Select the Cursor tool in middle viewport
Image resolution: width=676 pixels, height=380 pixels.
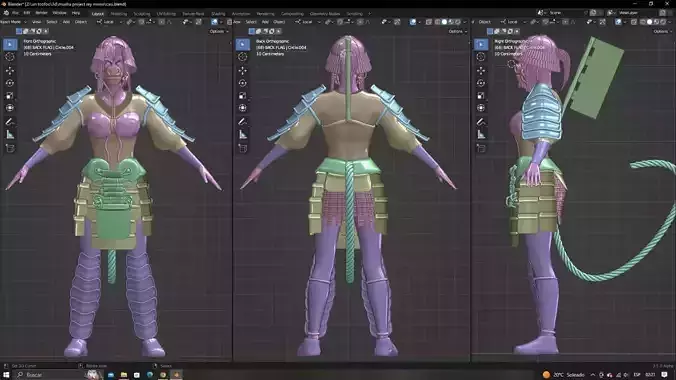[x=243, y=57]
